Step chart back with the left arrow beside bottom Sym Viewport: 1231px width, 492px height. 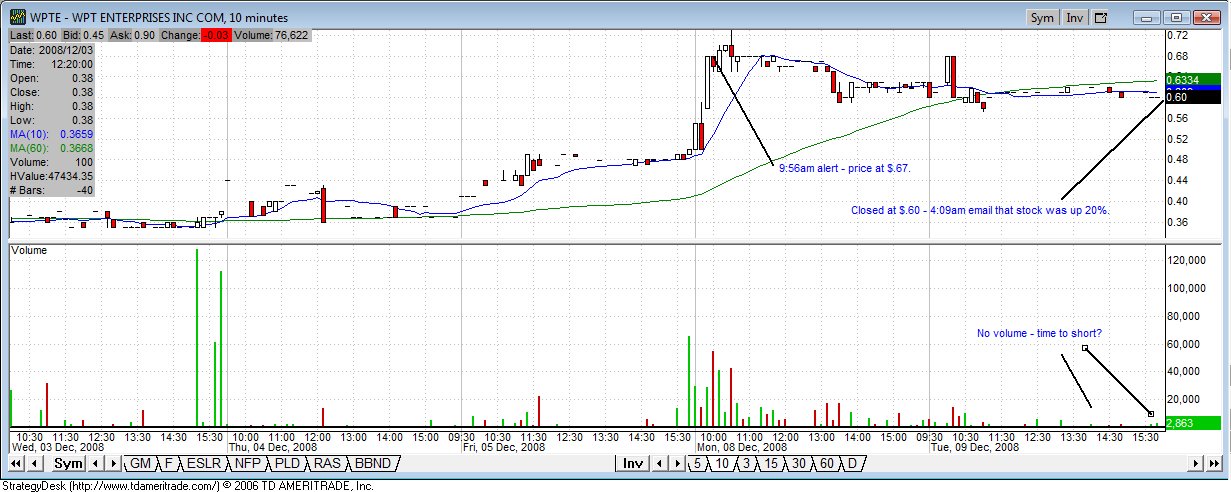35,464
